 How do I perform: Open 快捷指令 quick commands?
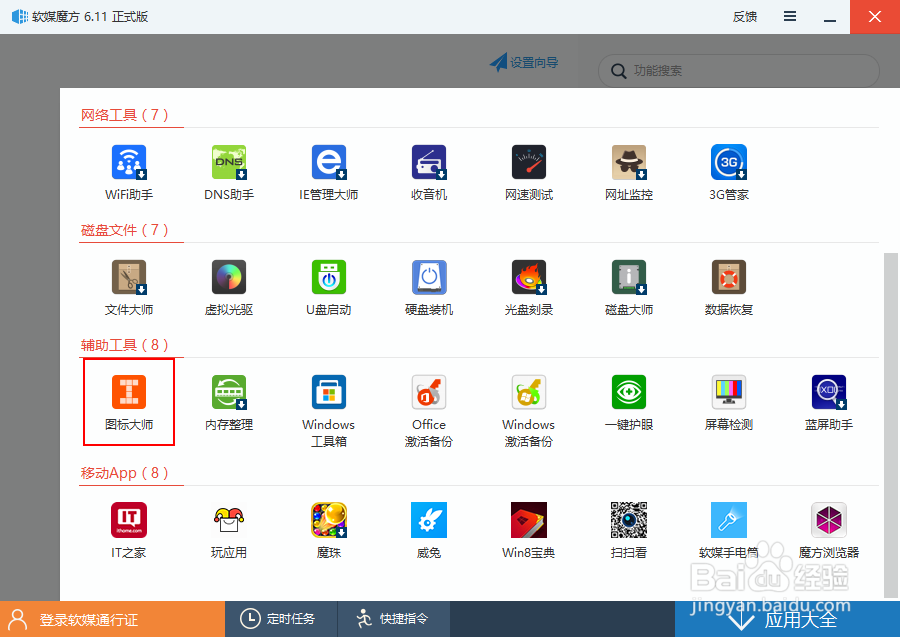pyautogui.click(x=393, y=619)
